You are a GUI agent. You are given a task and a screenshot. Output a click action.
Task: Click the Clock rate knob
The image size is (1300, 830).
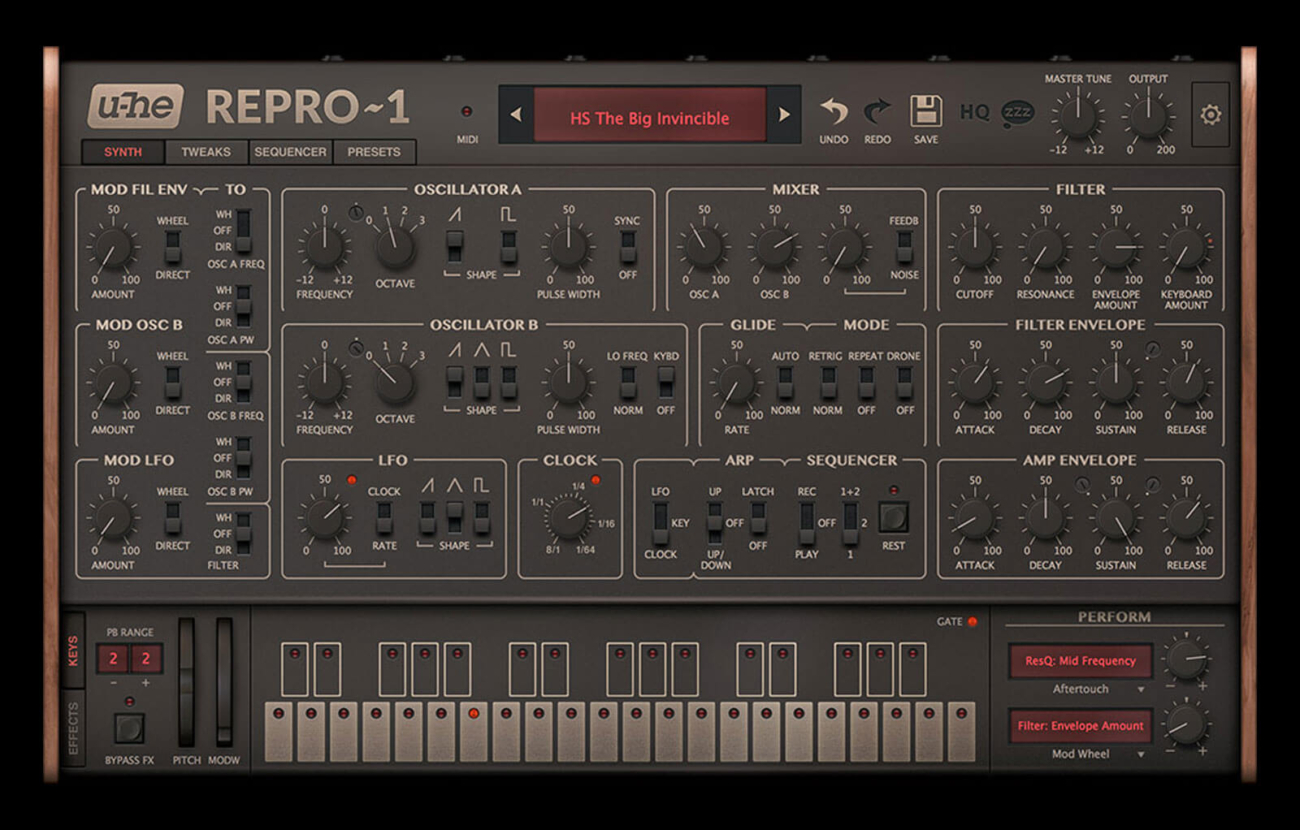point(569,517)
